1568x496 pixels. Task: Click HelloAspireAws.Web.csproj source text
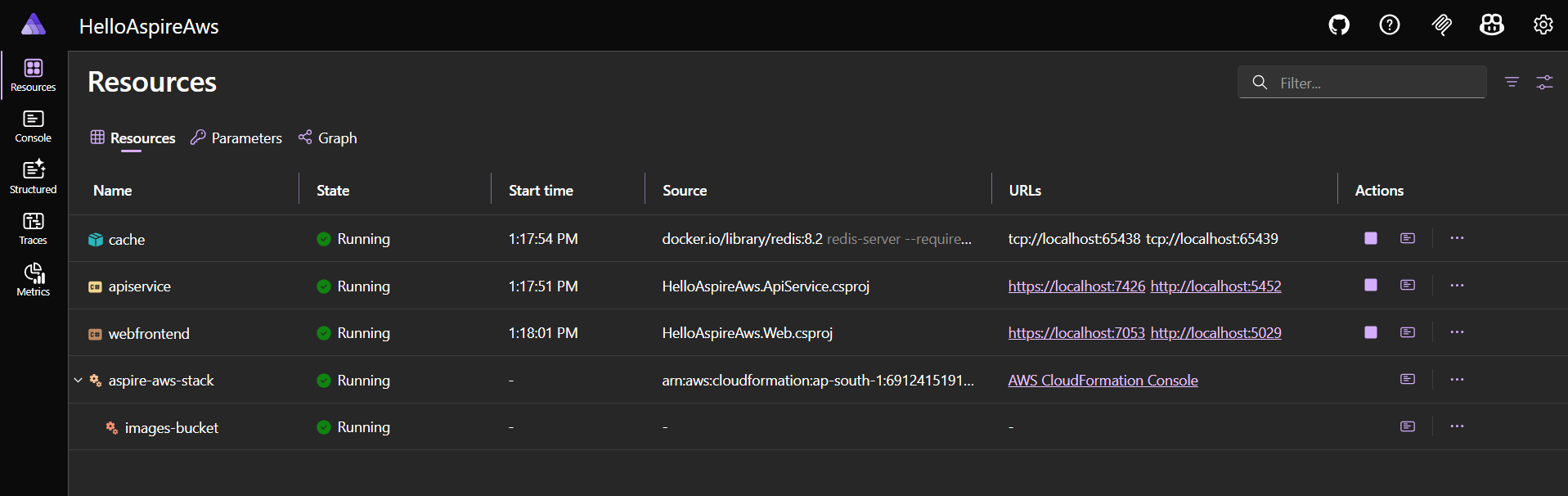tap(748, 332)
